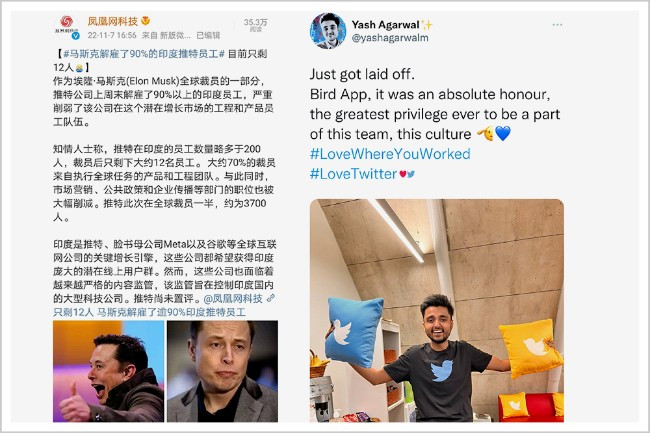Image resolution: width=650 pixels, height=433 pixels.
Task: Click the 35.3万 read count
Action: point(255,24)
